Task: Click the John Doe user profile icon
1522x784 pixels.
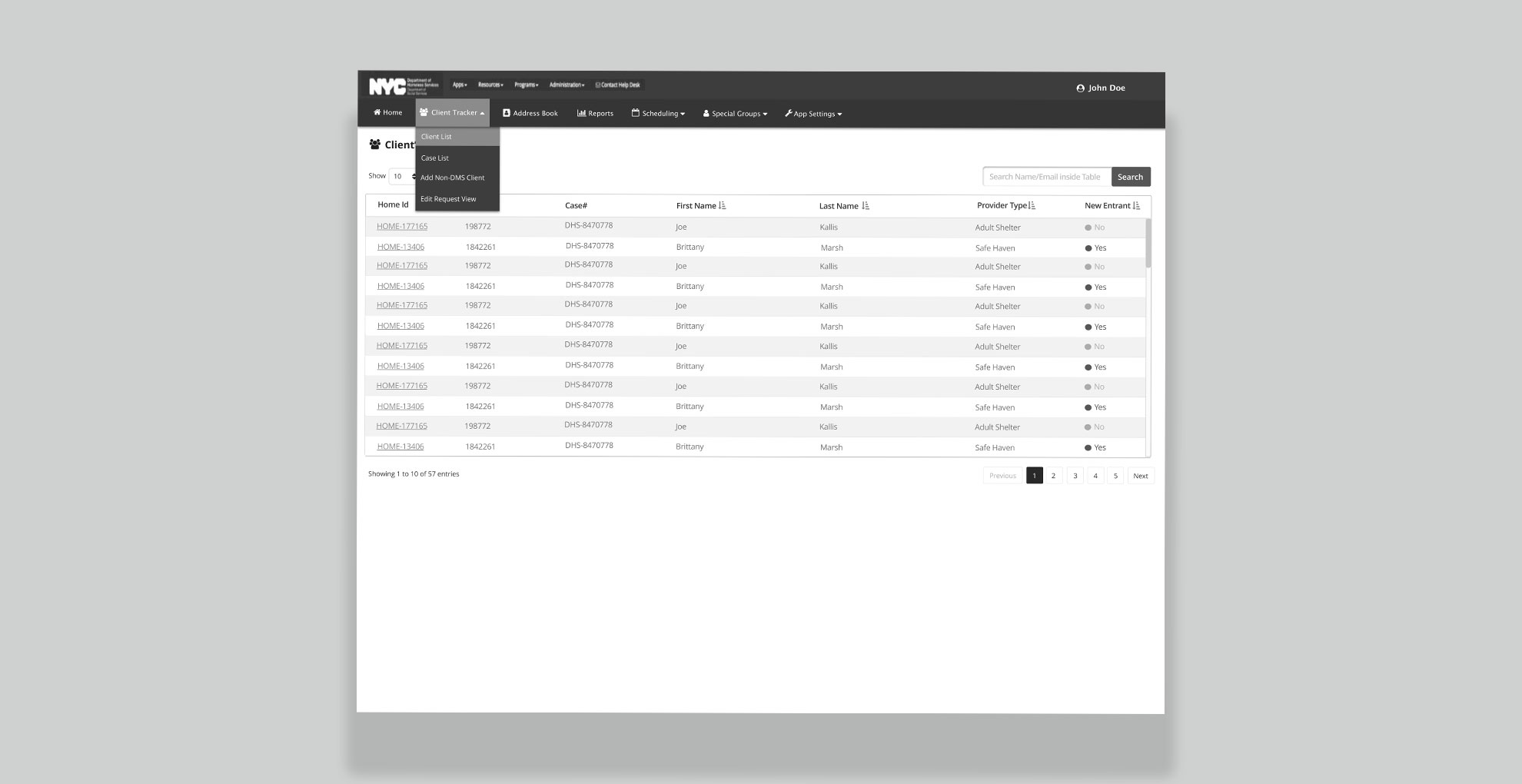Action: coord(1080,88)
